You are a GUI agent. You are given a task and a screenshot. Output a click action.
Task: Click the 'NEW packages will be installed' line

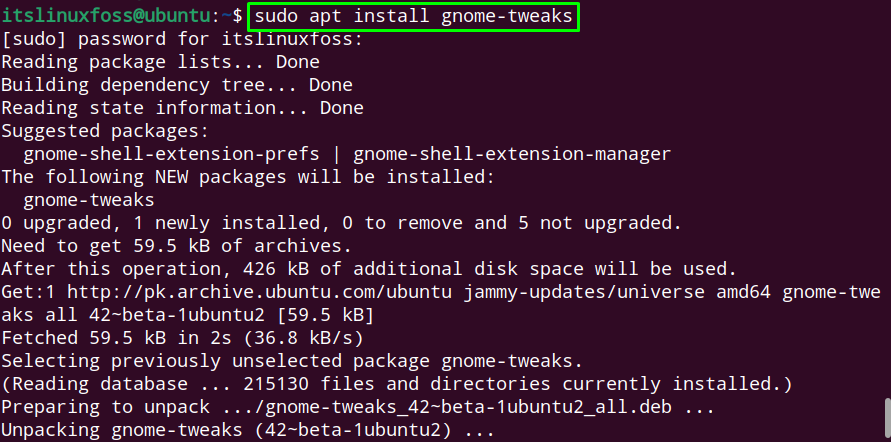248,177
